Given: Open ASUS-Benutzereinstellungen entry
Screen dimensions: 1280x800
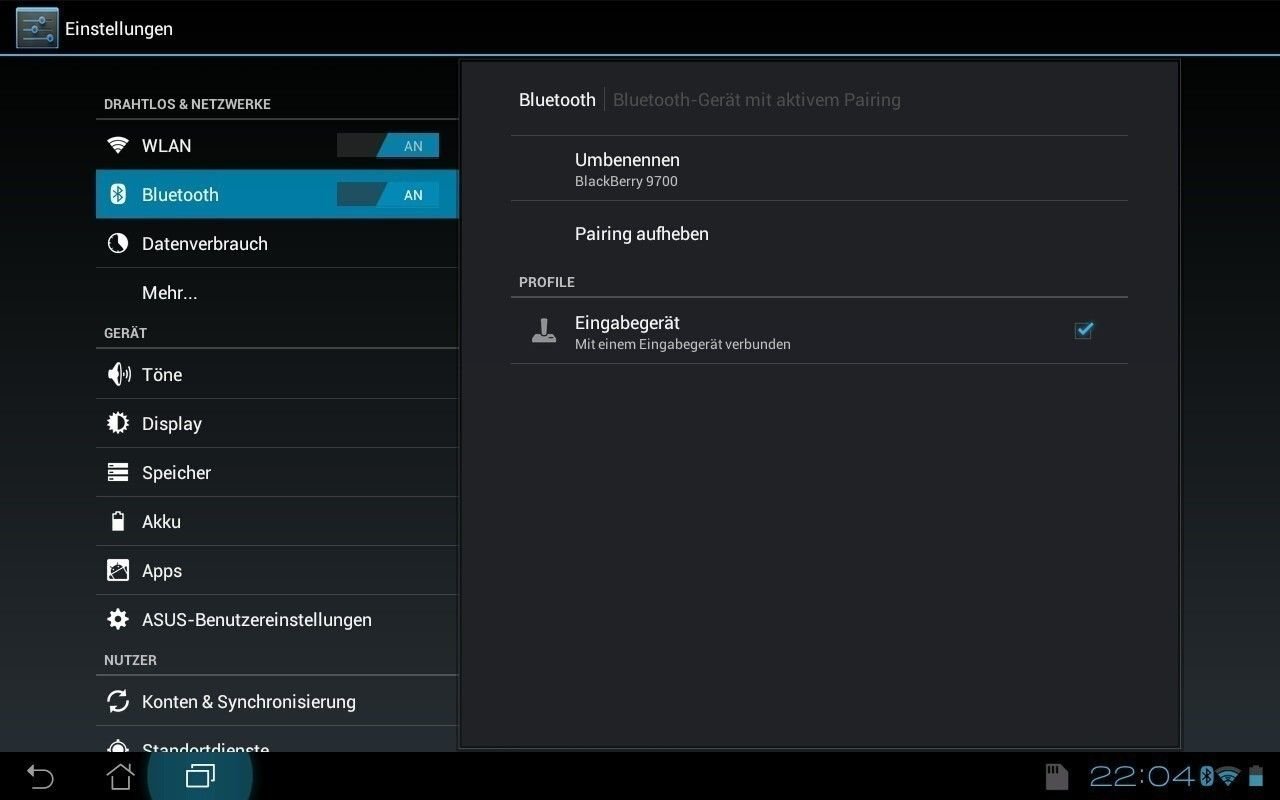Looking at the screenshot, I should pyautogui.click(x=277, y=619).
